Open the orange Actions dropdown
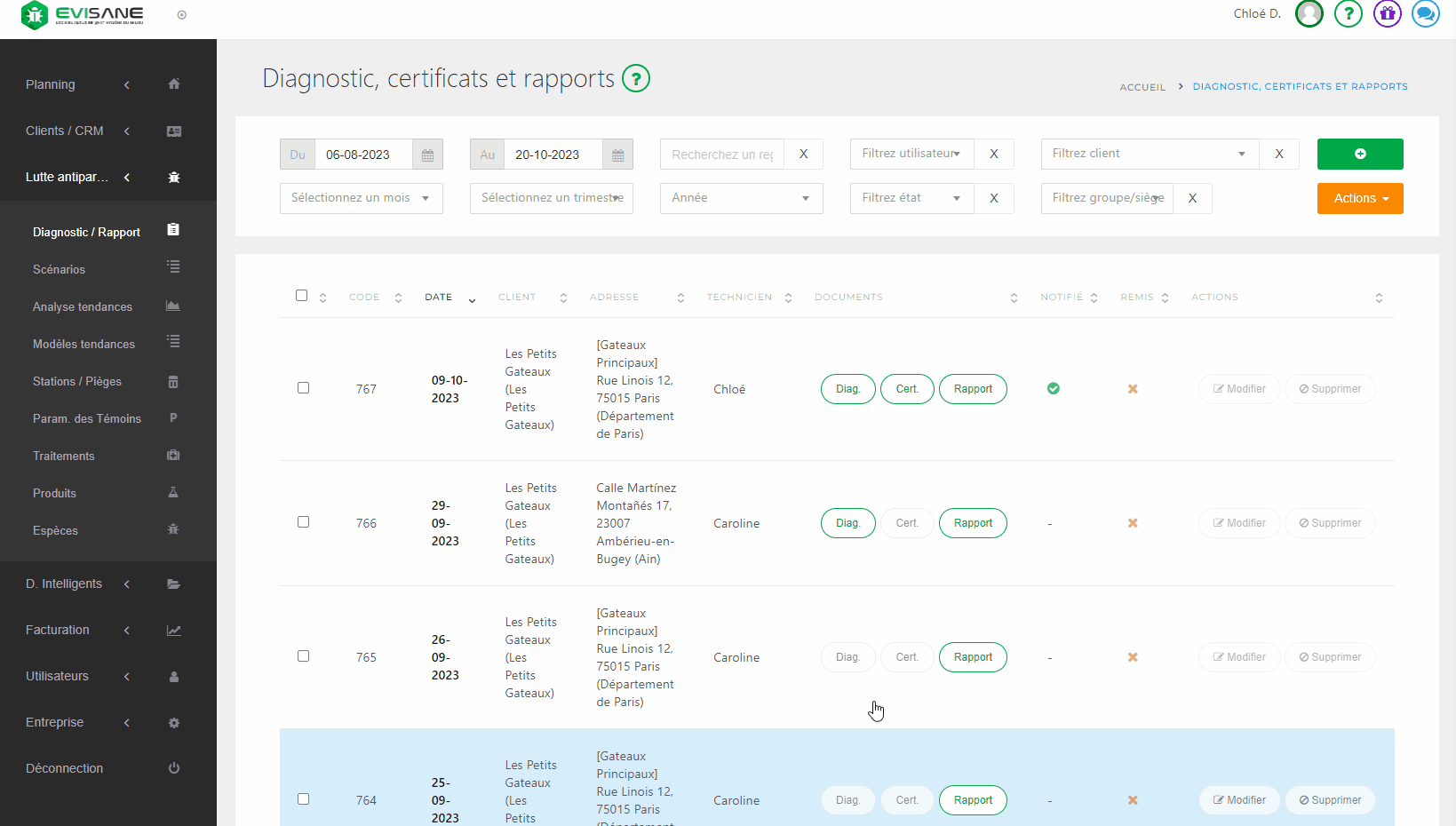 pos(1359,198)
